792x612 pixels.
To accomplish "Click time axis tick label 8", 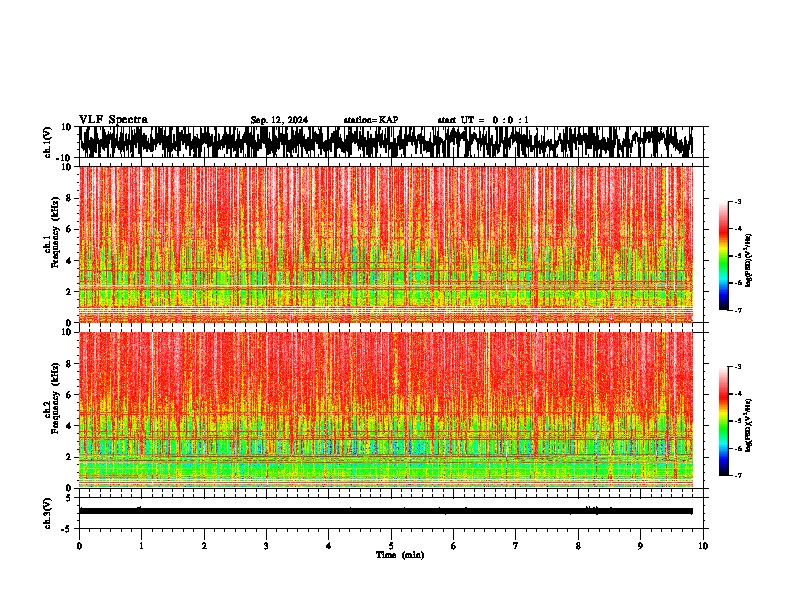I will [x=578, y=546].
